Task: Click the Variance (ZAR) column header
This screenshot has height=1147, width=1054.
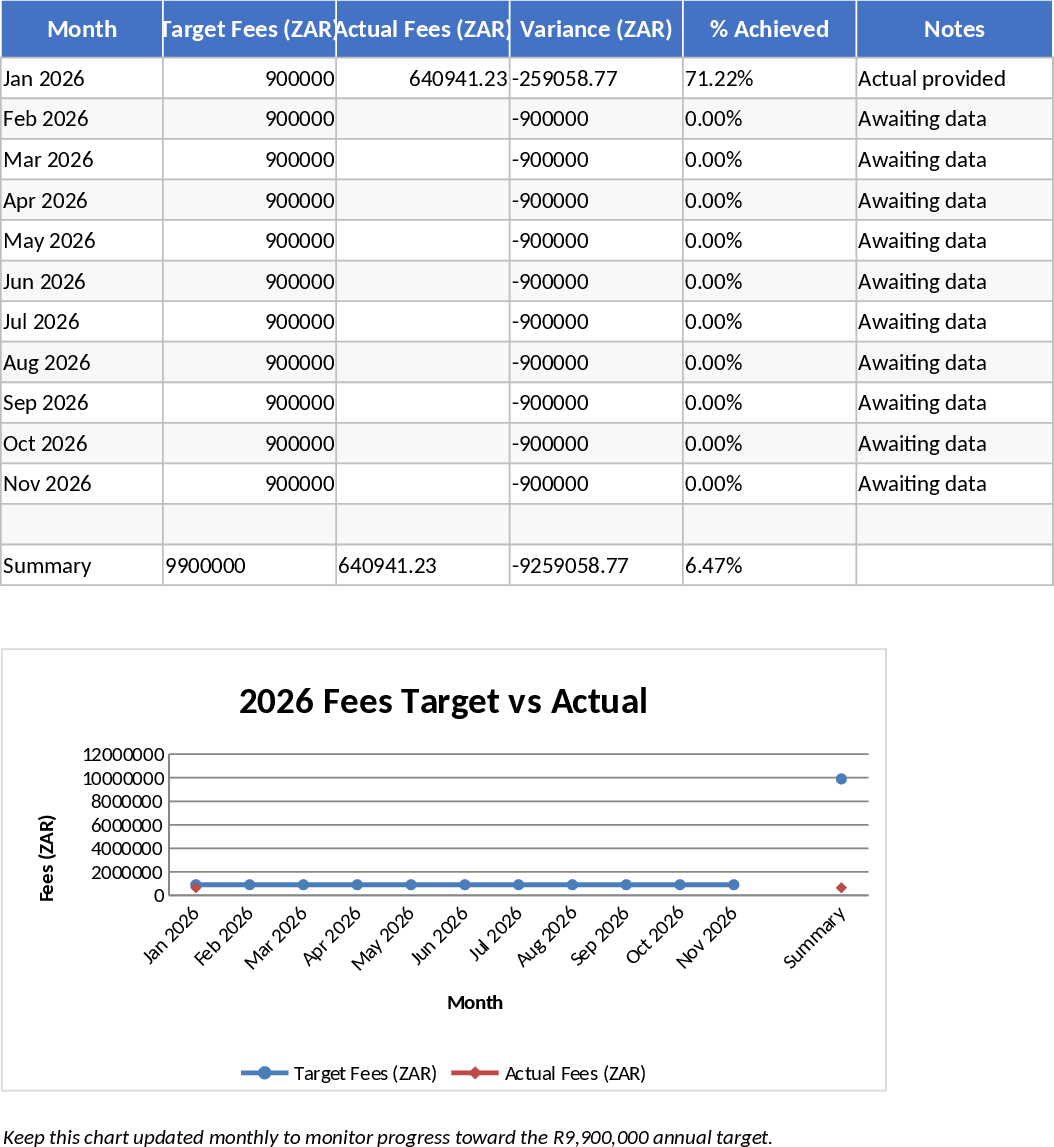Action: coord(595,29)
